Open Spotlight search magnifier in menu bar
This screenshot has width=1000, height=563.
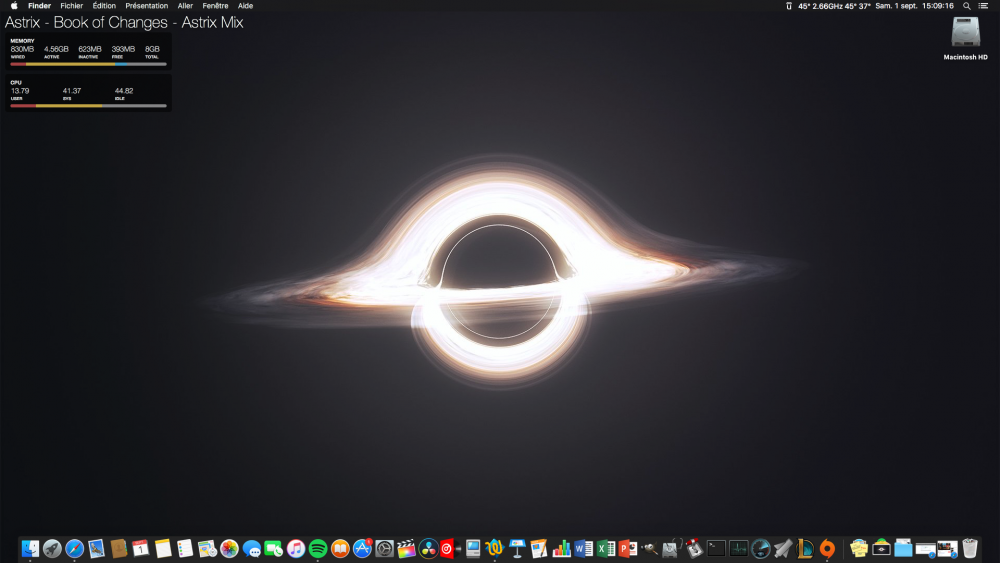pos(967,6)
